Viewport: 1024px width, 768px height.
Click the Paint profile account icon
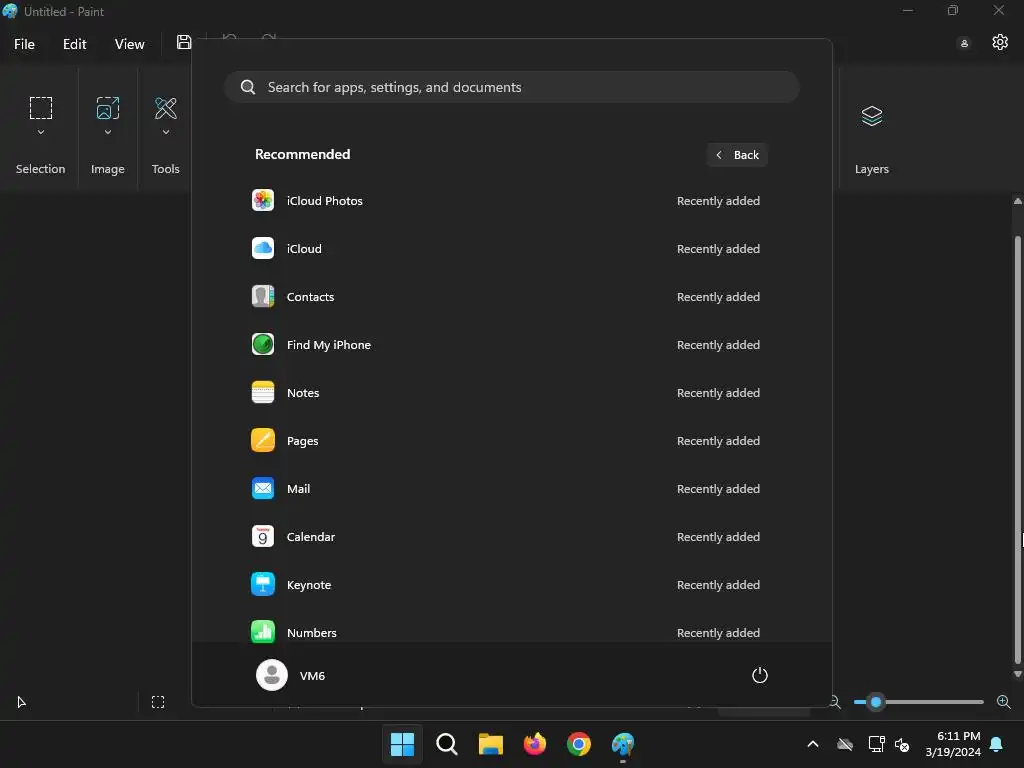coord(964,44)
